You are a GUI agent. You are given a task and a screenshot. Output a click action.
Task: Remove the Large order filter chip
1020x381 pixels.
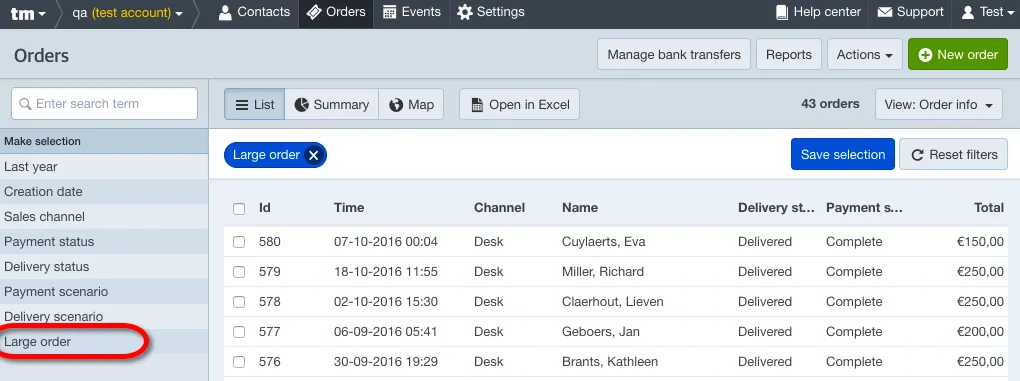tap(314, 155)
